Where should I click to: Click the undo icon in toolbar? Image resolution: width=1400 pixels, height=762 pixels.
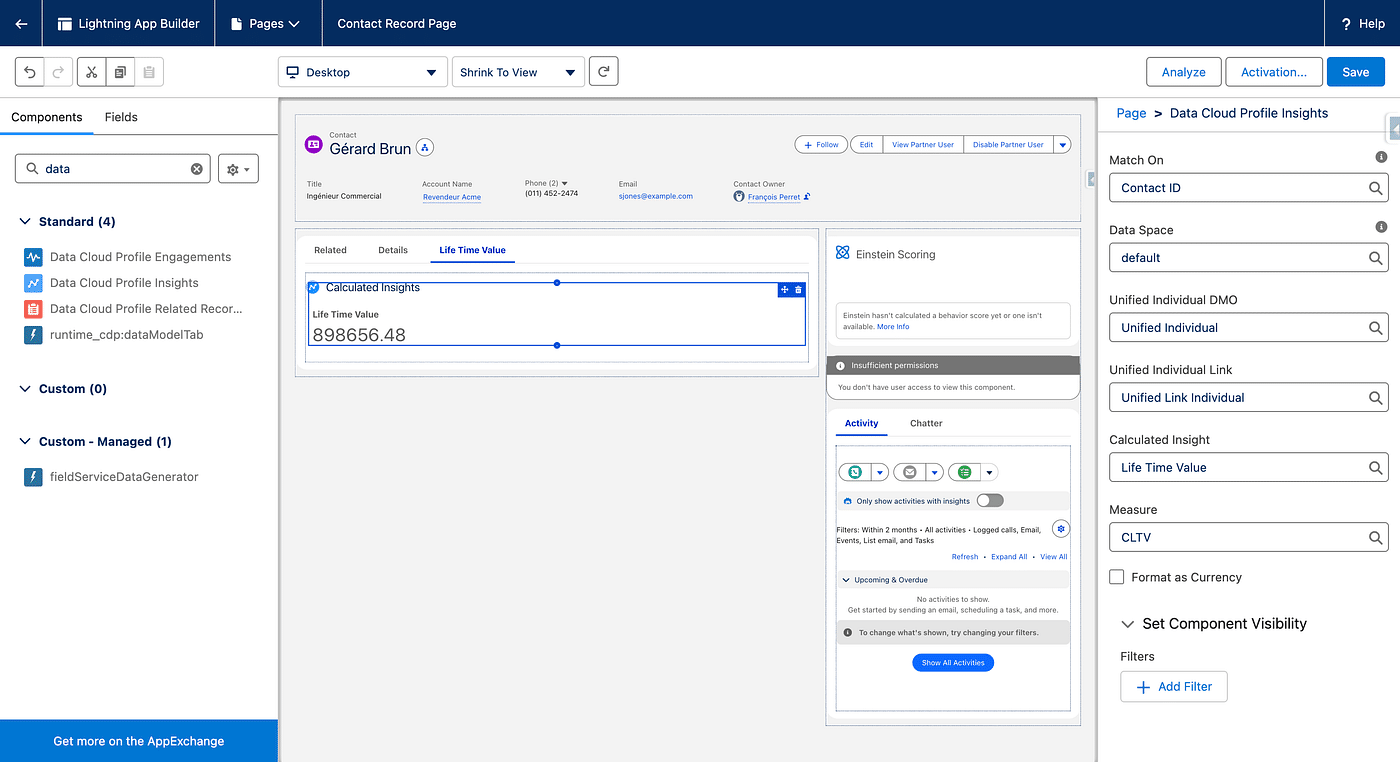pyautogui.click(x=30, y=72)
